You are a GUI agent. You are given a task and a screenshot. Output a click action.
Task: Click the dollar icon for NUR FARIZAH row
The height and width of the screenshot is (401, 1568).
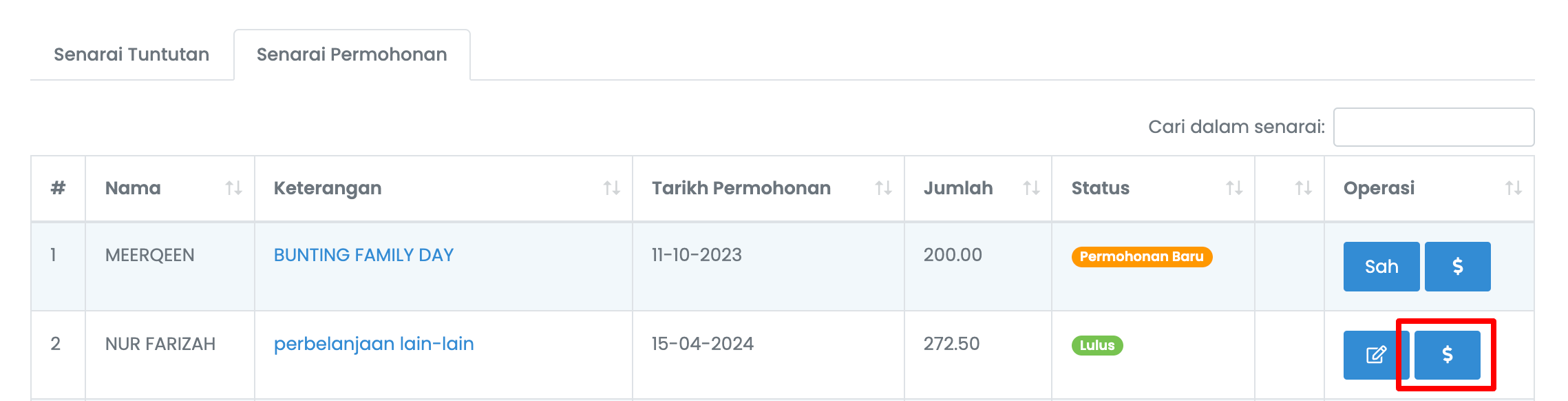tap(1447, 355)
